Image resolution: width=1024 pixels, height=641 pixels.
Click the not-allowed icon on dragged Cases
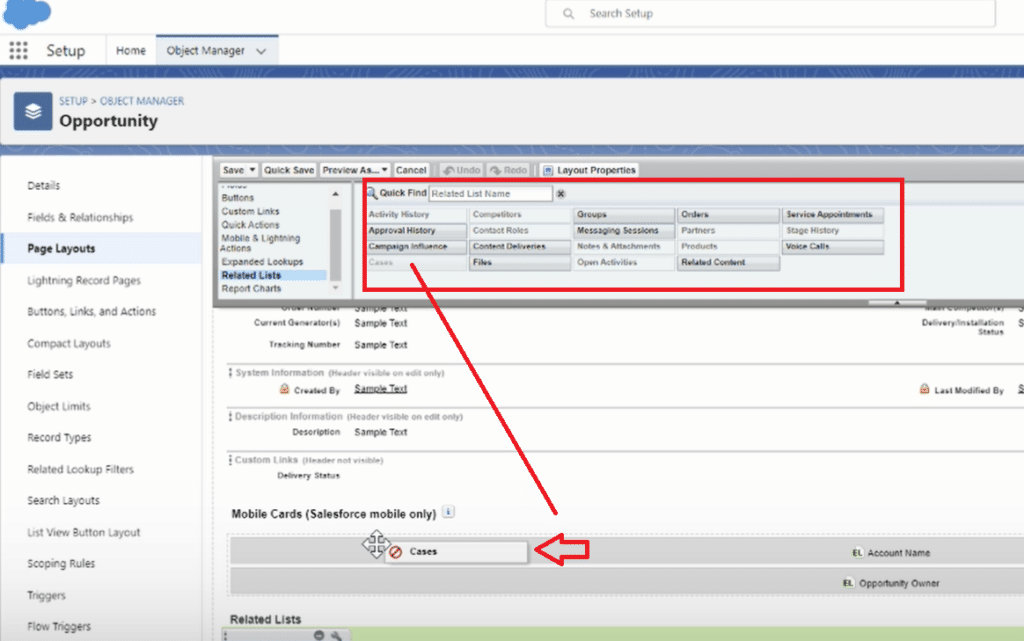tap(395, 552)
